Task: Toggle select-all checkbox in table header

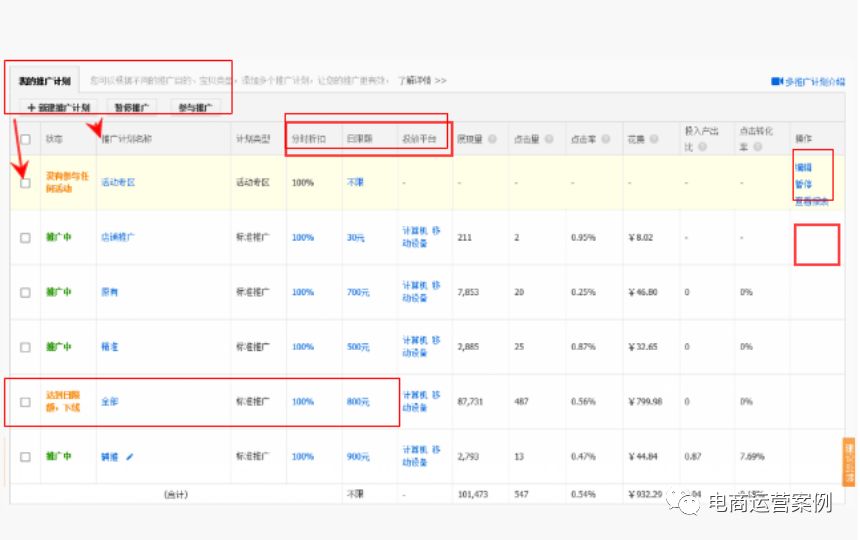Action: [x=25, y=139]
